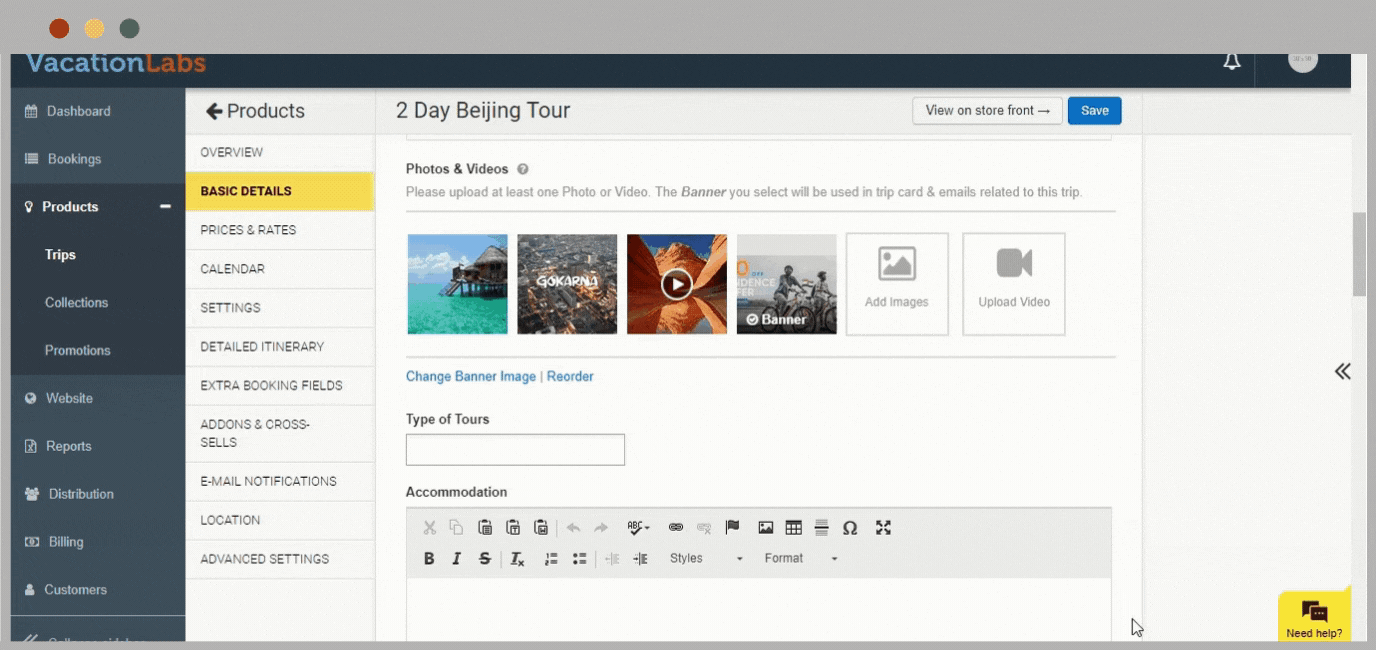1376x650 pixels.
Task: Insert a link in the editor
Action: tap(676, 528)
